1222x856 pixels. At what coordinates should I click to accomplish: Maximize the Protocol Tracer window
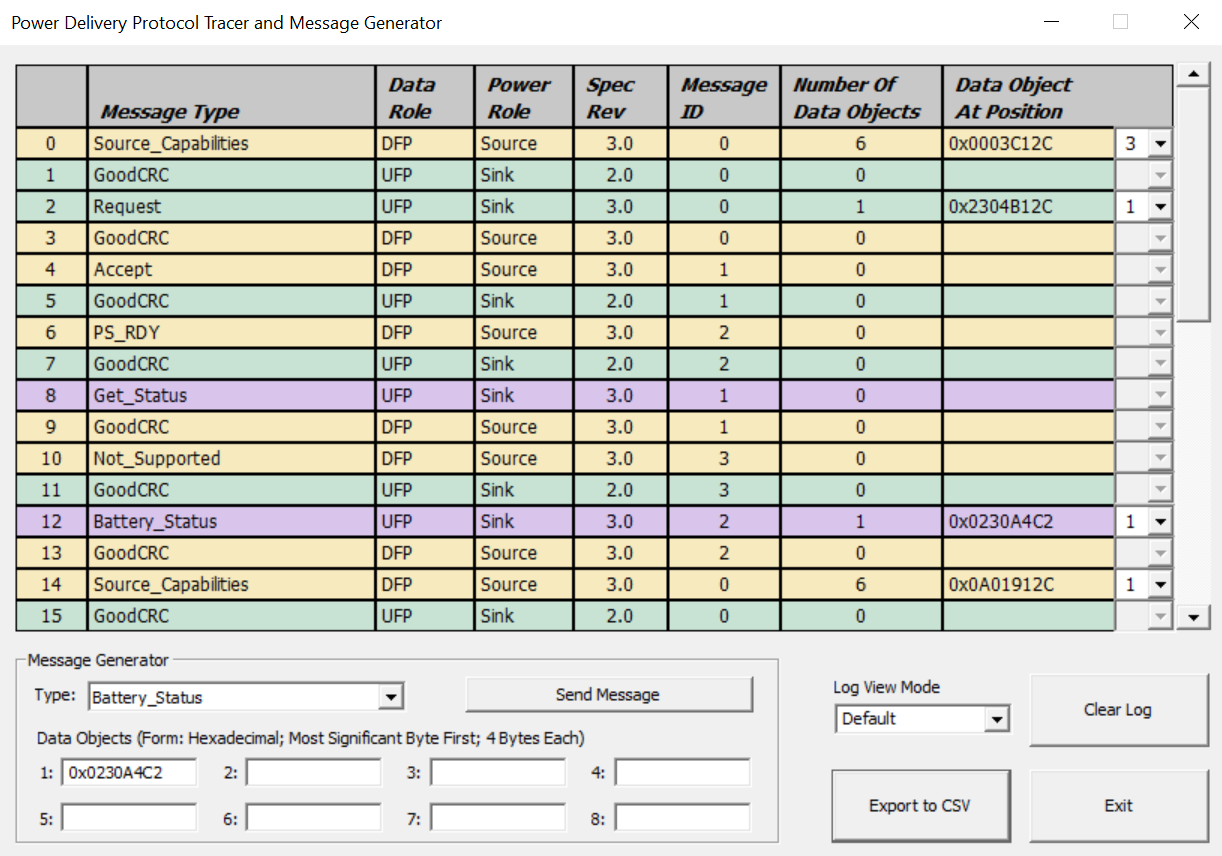point(1121,22)
